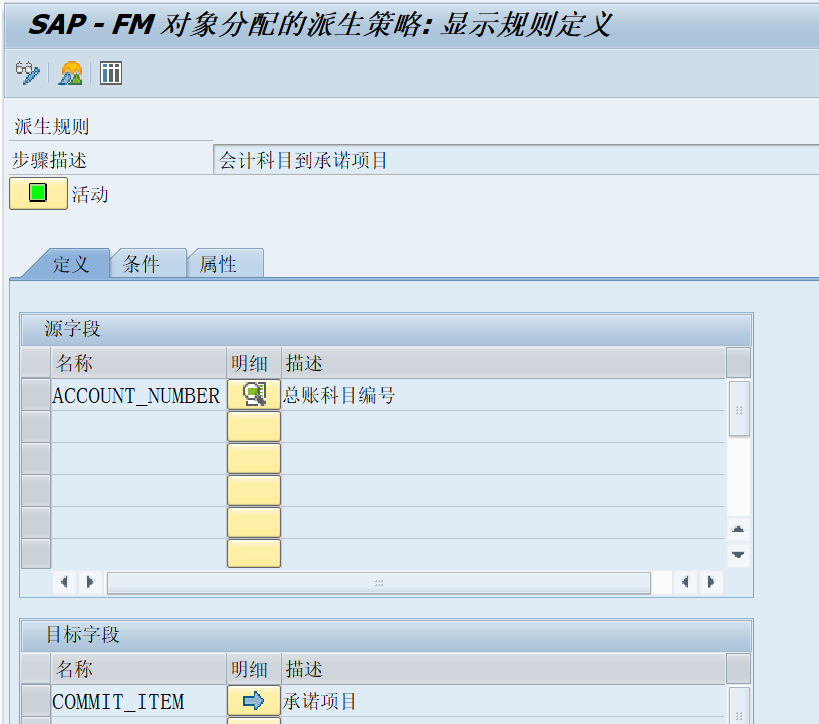Click select-all corner cell of target table
The width and height of the screenshot is (819, 724).
(36, 669)
